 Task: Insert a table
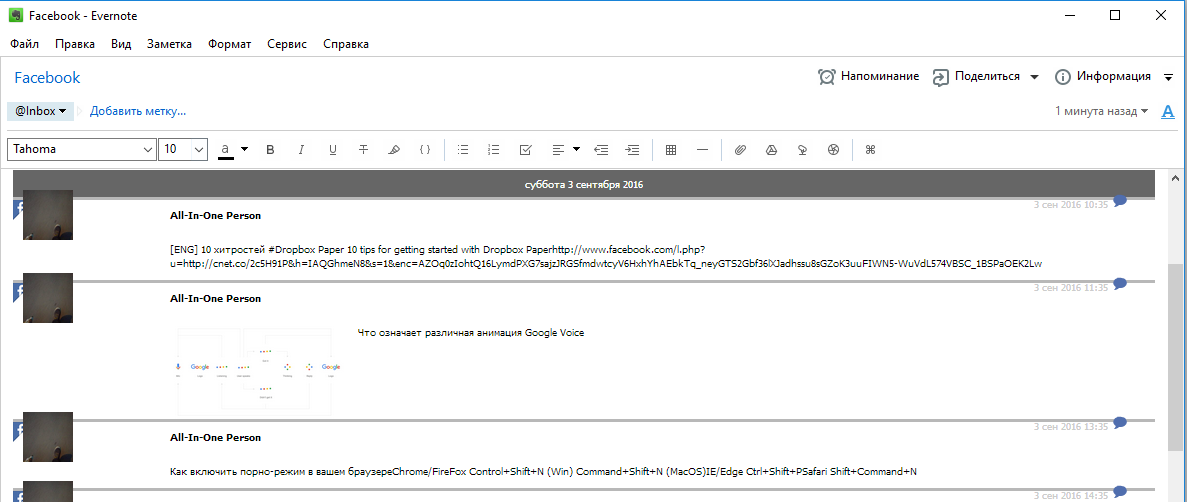pos(671,150)
